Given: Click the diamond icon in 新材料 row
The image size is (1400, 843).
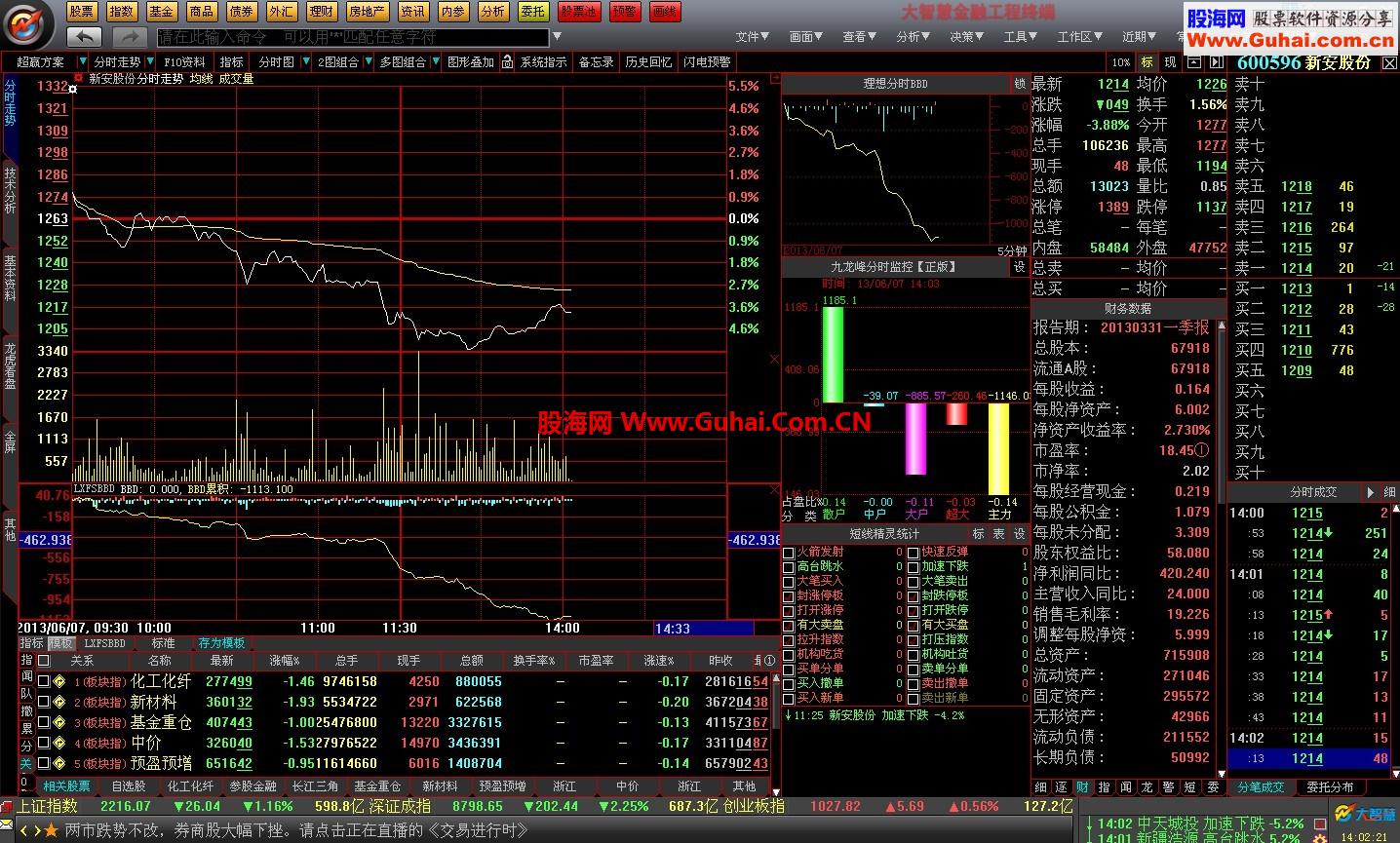Looking at the screenshot, I should point(58,702).
